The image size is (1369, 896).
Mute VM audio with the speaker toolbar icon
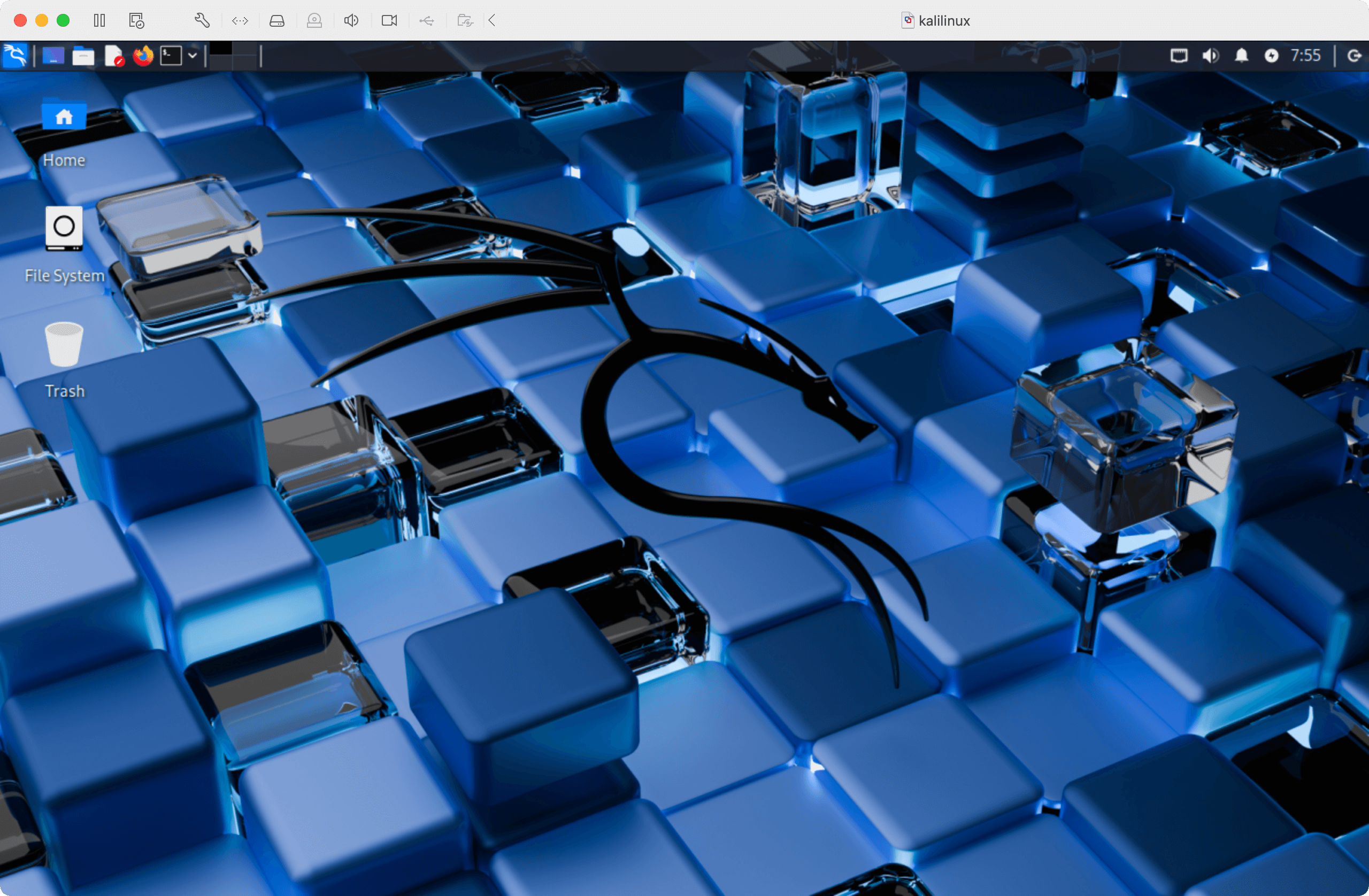[351, 21]
